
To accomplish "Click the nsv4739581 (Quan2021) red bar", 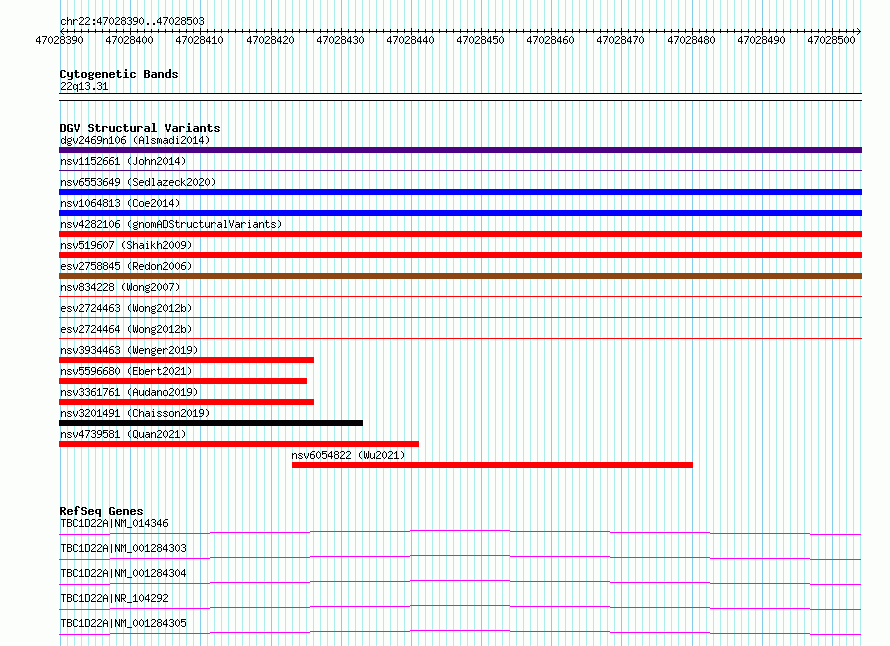I will pos(239,444).
